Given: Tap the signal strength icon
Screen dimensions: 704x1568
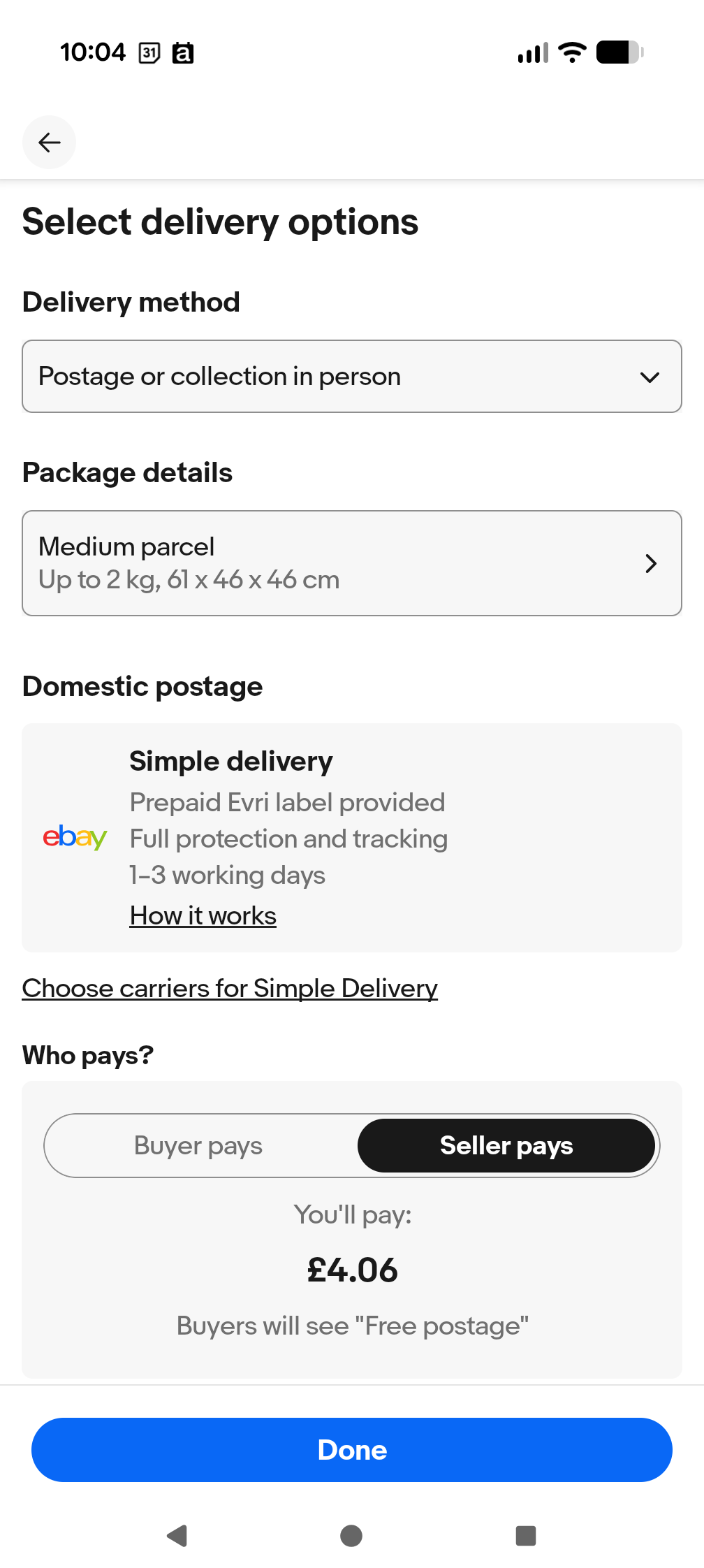Looking at the screenshot, I should pos(533,52).
